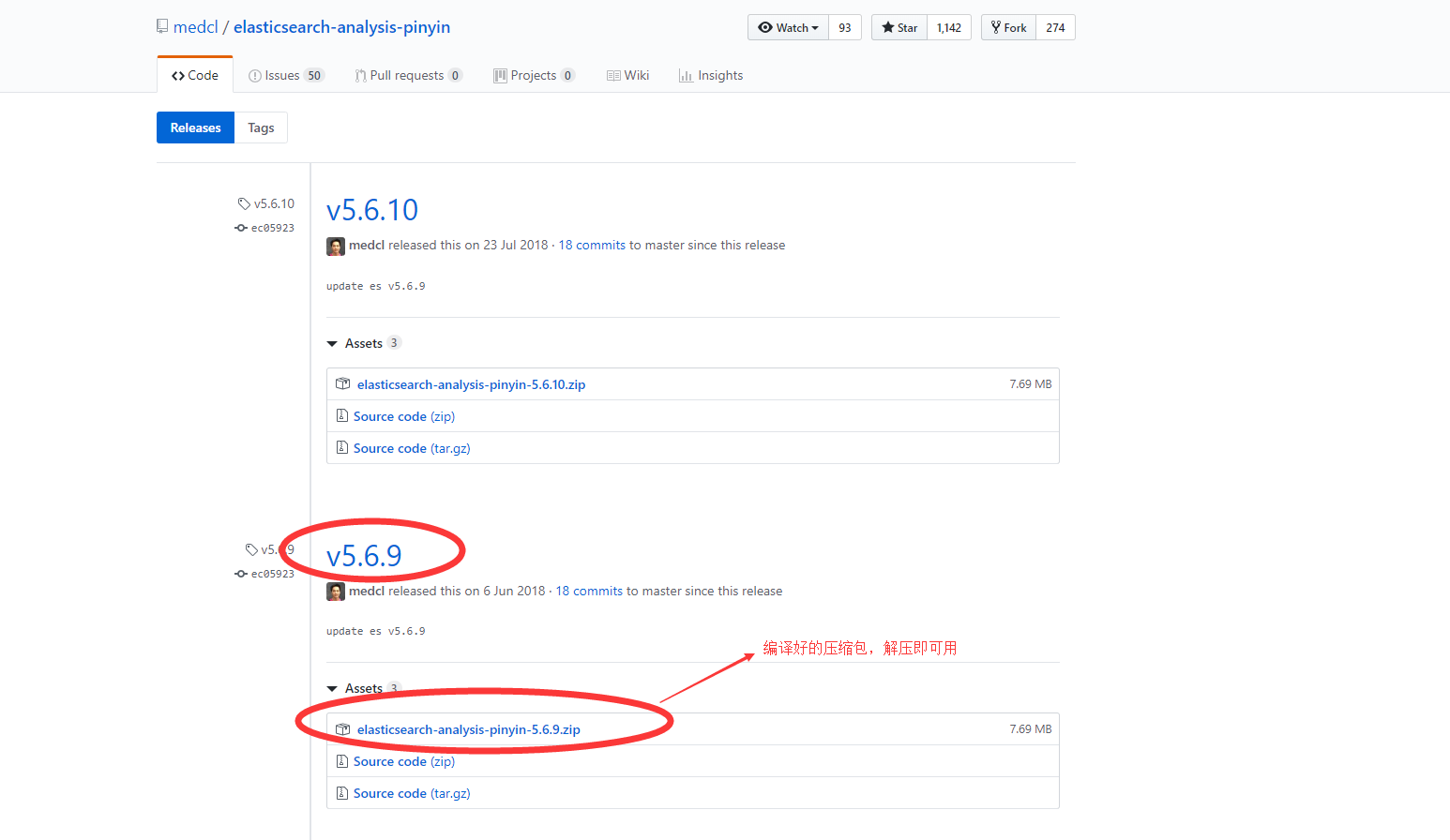Screen dimensions: 1450x840
Task: Fork the repository
Action: [x=1008, y=27]
